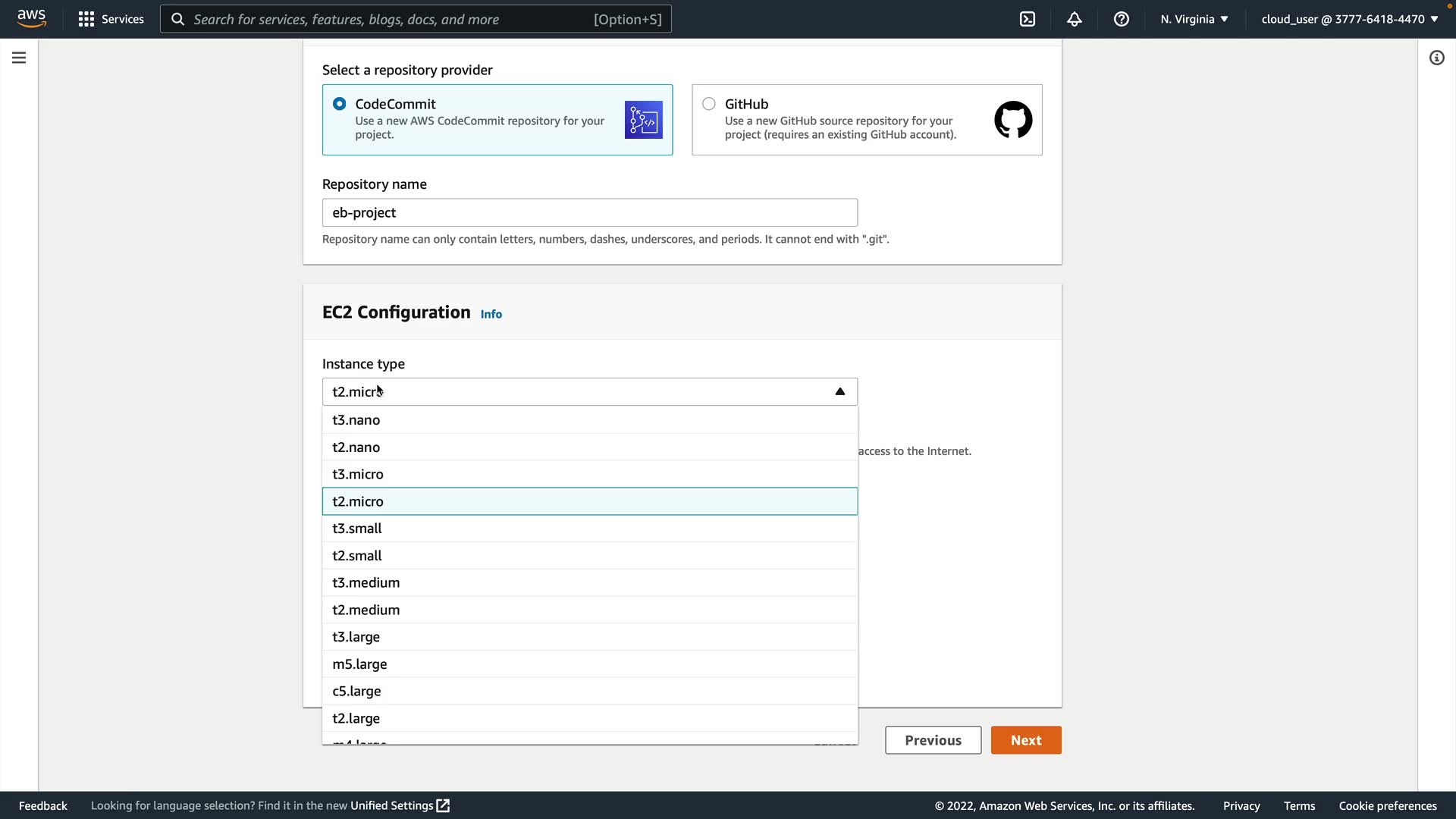The image size is (1456, 819).
Task: Collapse the Instance type dropdown arrow
Action: click(839, 391)
